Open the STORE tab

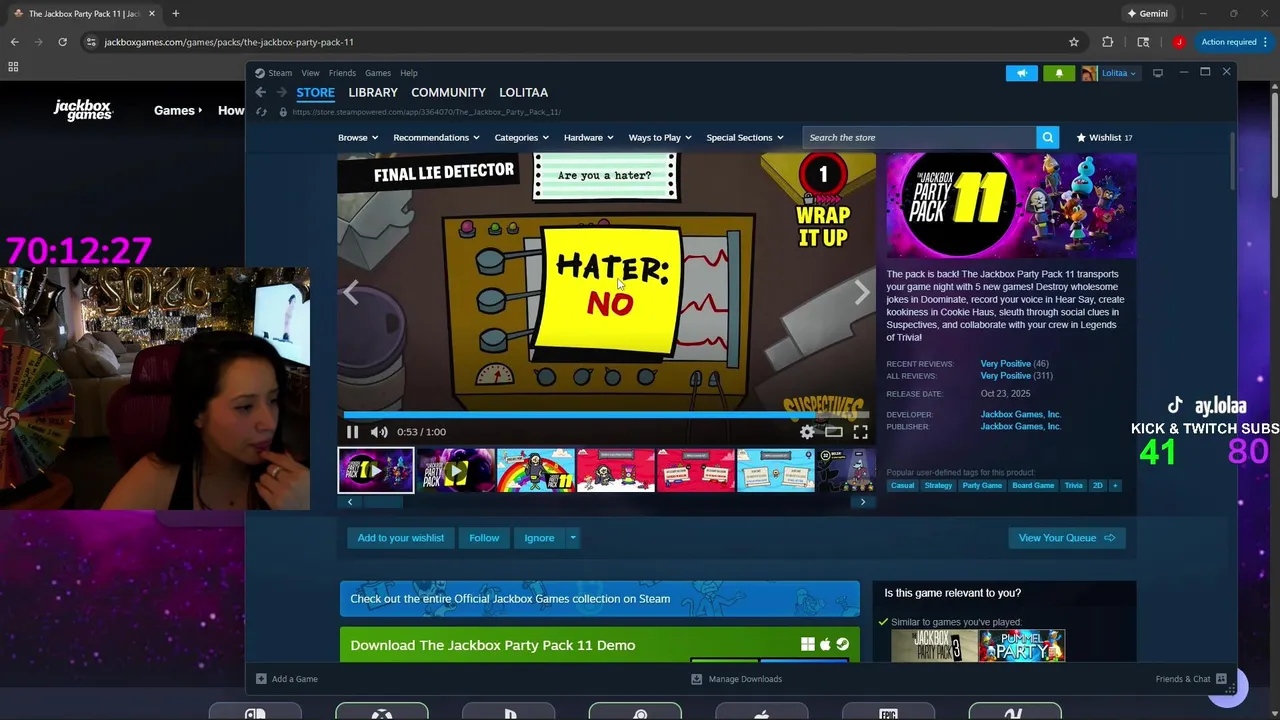(x=315, y=92)
